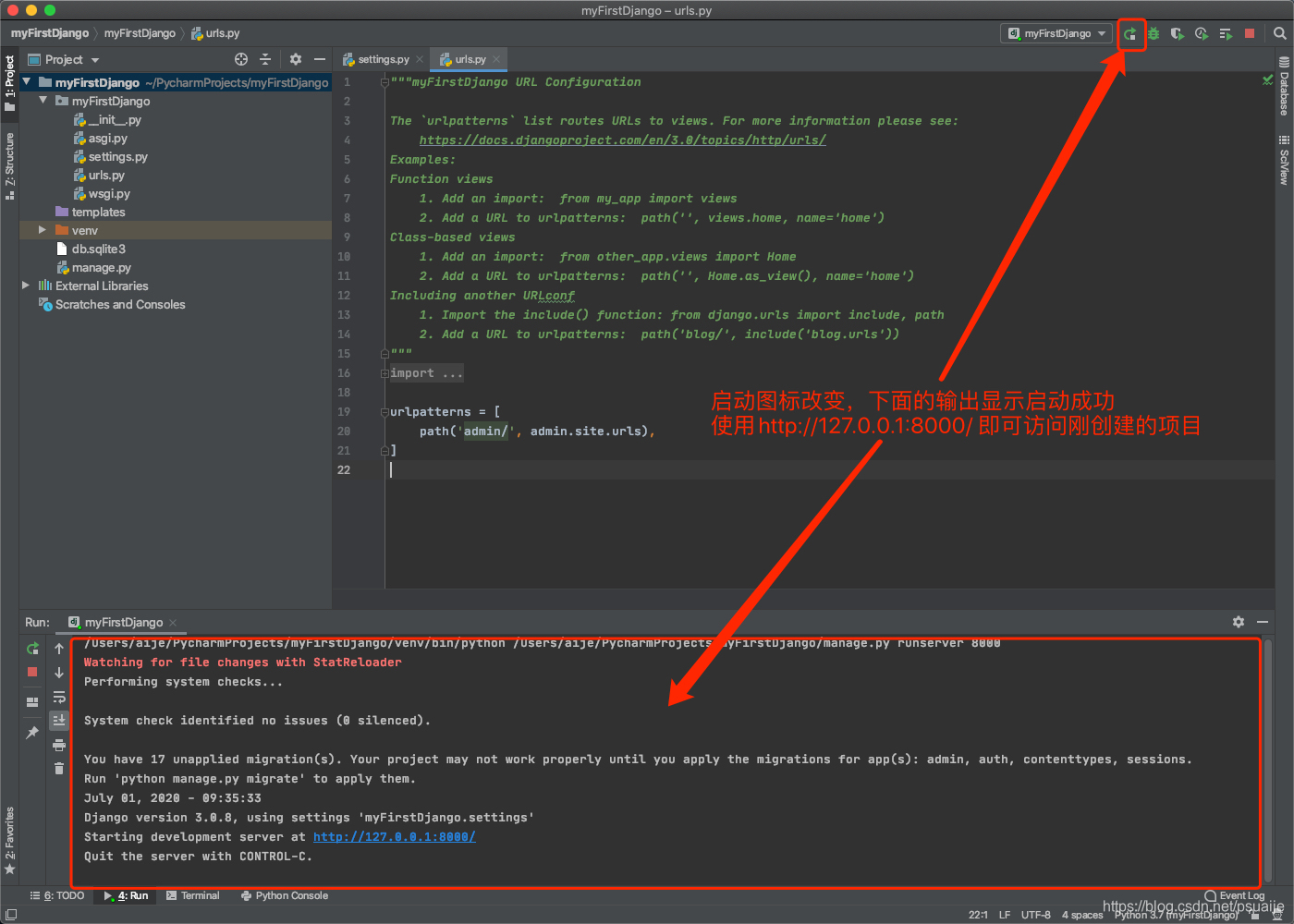Open the Python Console tool window
1294x924 pixels.
point(285,895)
